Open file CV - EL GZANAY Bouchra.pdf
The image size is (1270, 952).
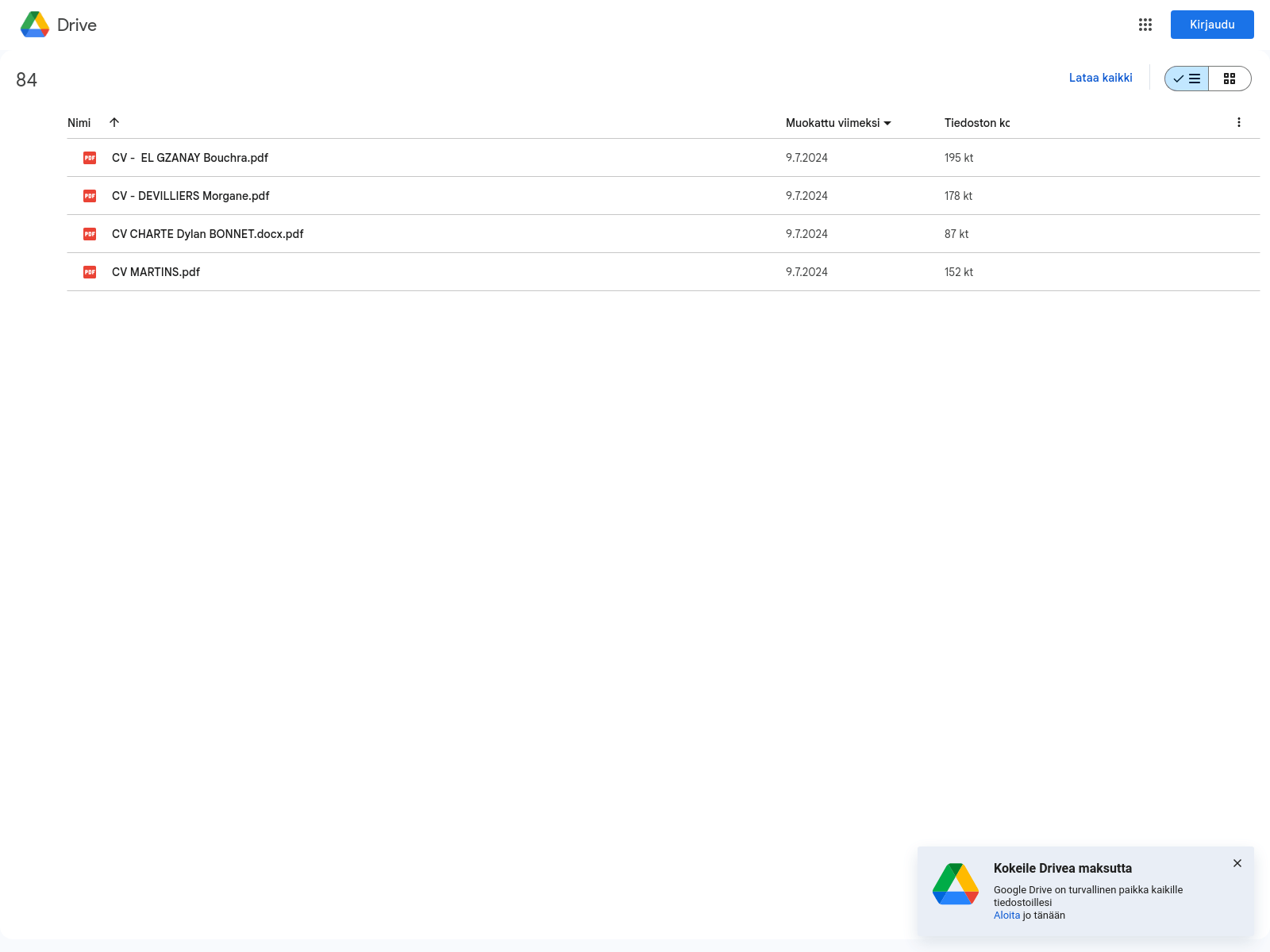[x=190, y=158]
